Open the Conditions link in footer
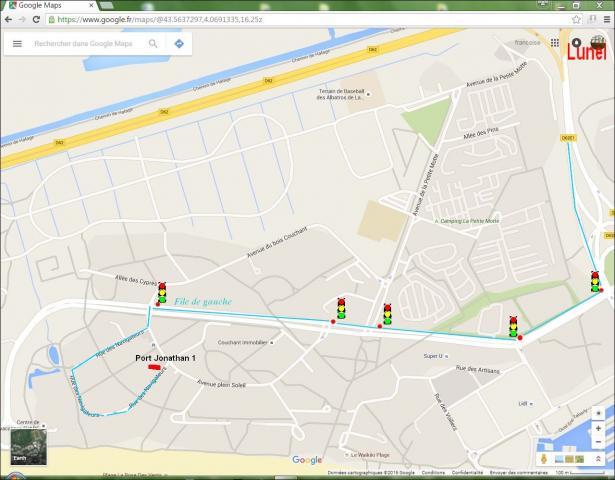Viewport: 615px width, 480px height. 433,473
